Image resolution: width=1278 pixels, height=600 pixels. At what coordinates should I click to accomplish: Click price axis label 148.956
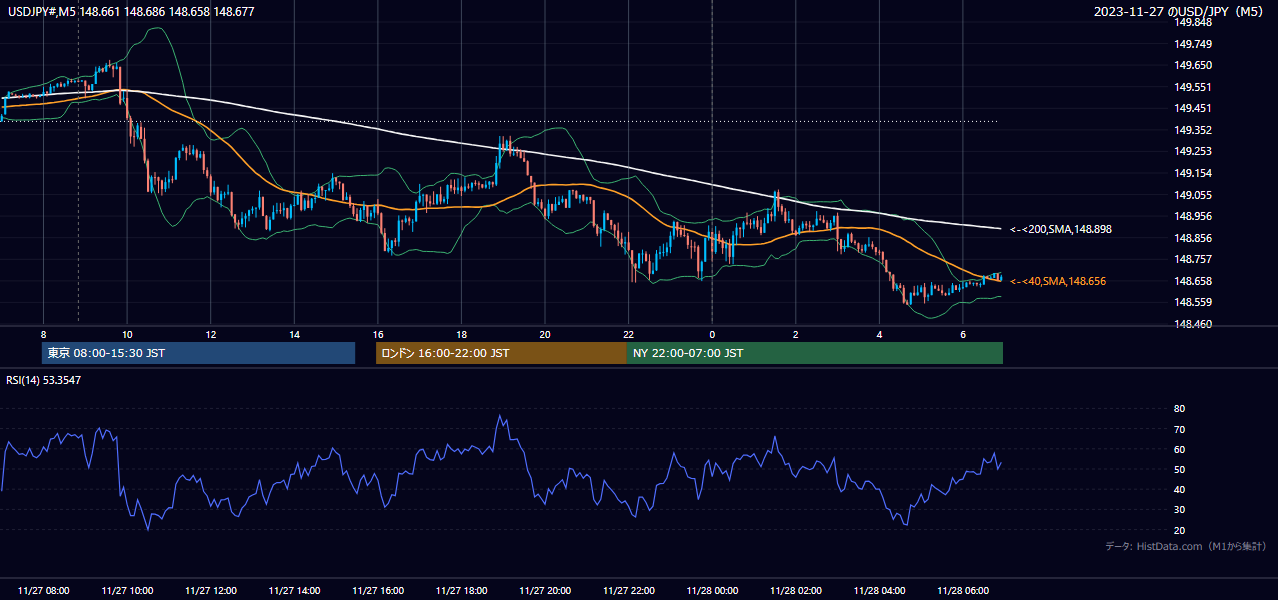[x=1194, y=216]
